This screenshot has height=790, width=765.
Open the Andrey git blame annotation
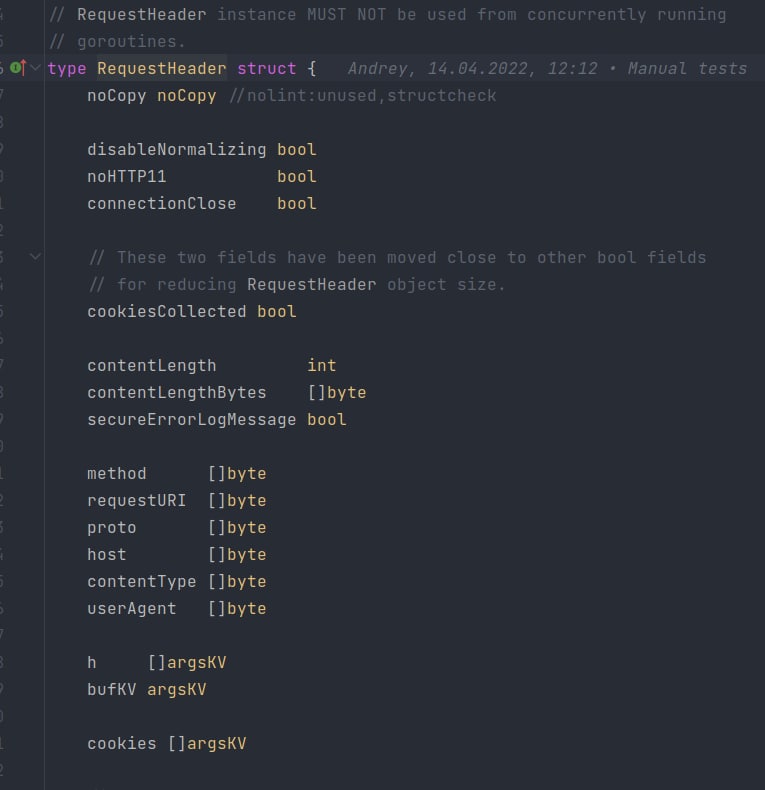547,69
